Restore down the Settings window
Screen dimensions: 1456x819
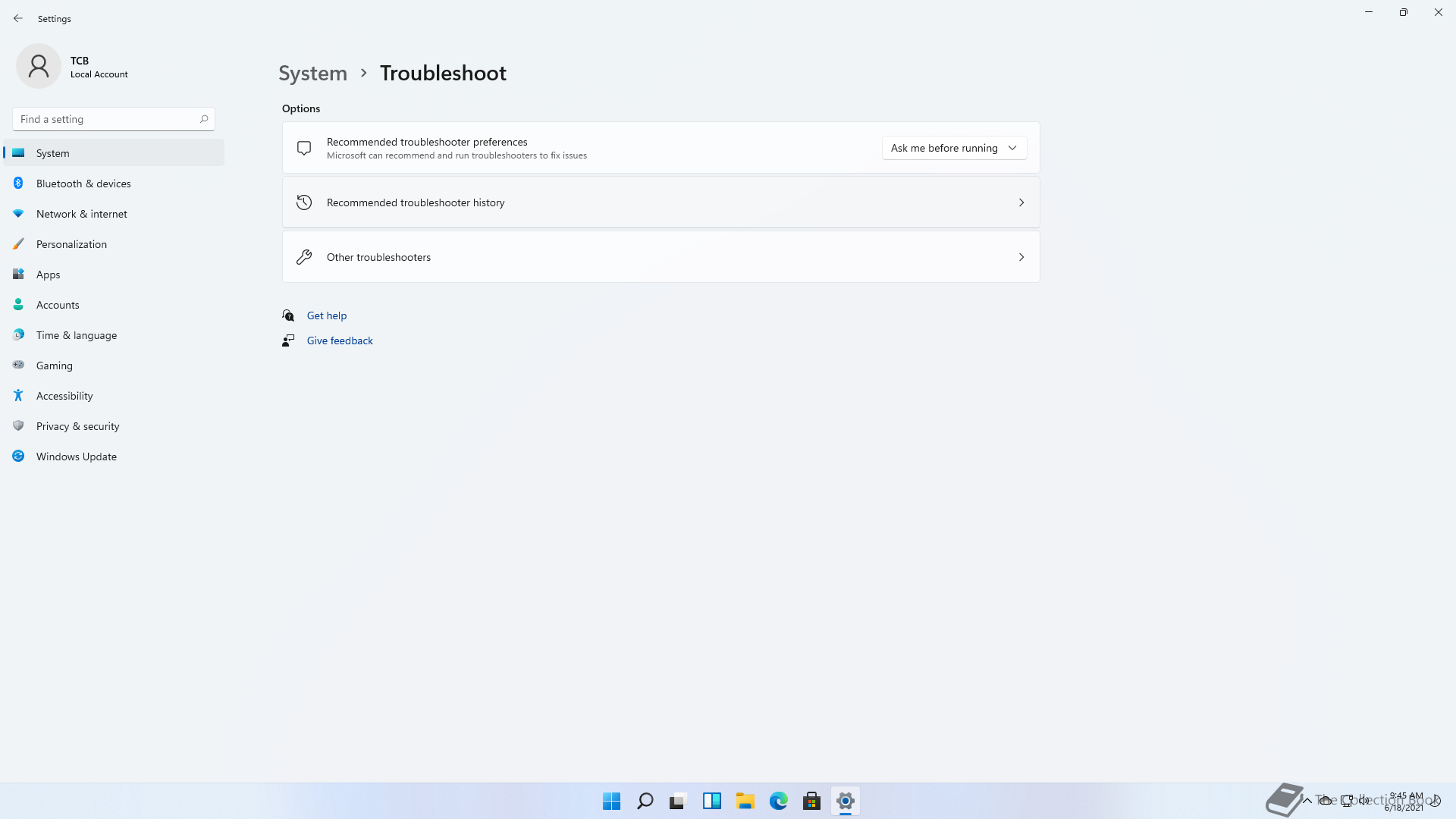pos(1404,12)
